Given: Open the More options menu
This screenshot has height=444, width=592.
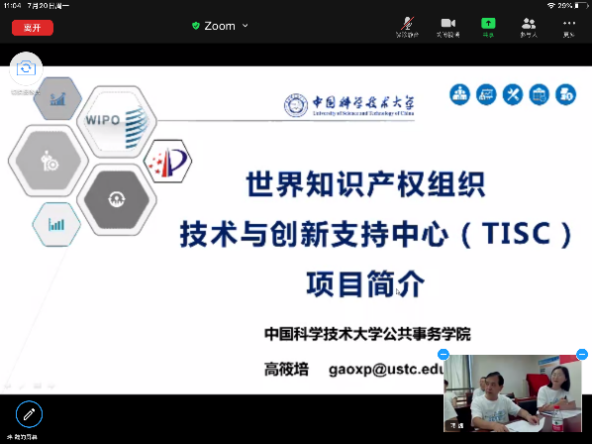Looking at the screenshot, I should (569, 27).
